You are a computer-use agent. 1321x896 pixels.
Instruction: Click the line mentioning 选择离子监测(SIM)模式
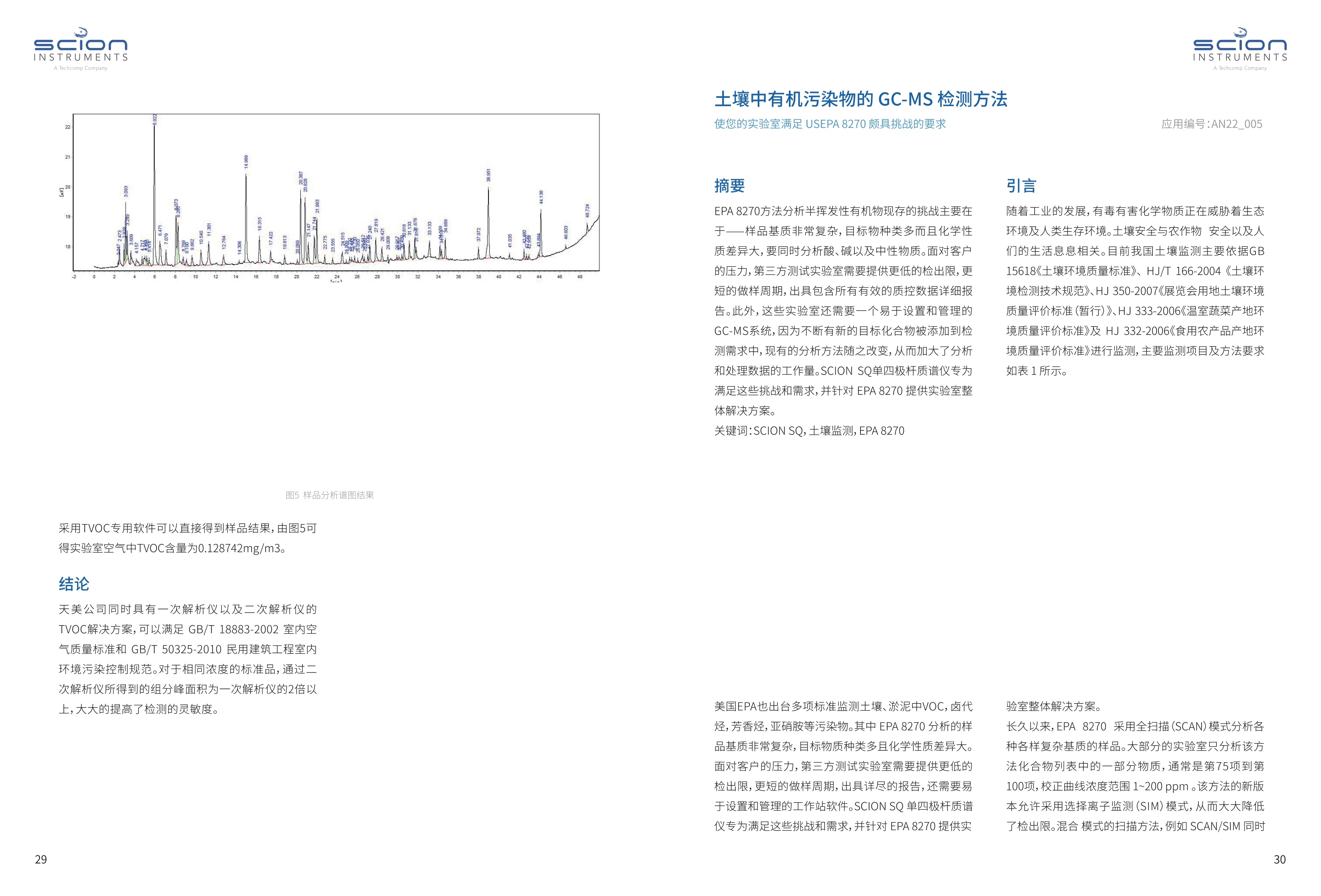[1135, 806]
